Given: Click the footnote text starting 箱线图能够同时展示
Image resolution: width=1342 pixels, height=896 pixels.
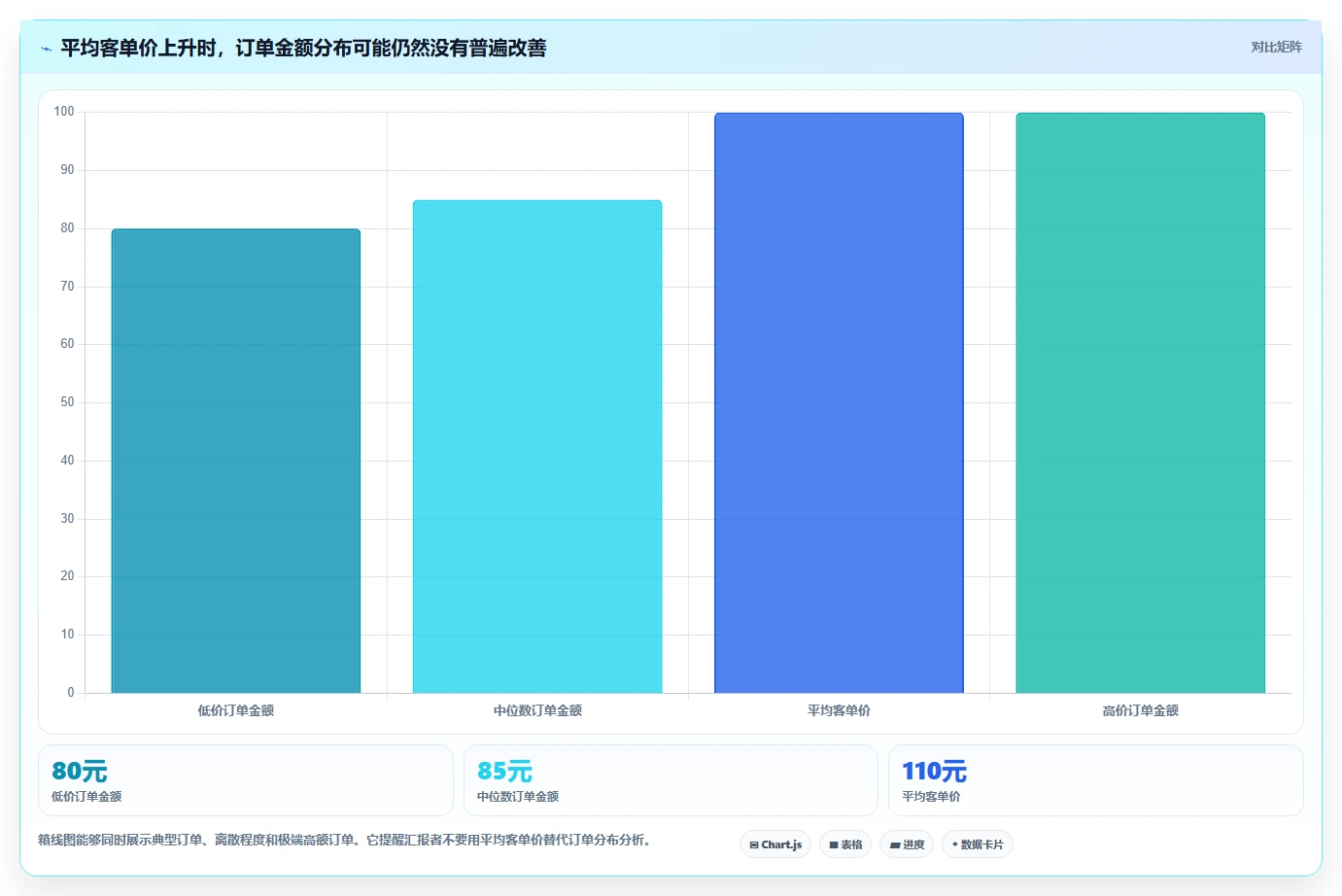Looking at the screenshot, I should point(344,840).
